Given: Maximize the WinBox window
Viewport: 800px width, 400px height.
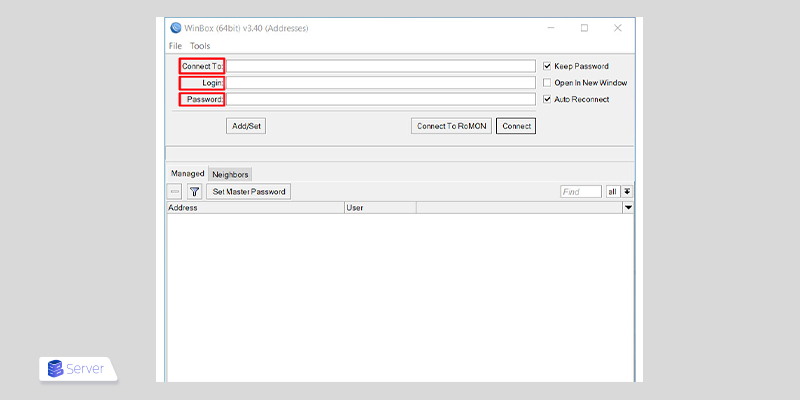Looking at the screenshot, I should click(584, 28).
